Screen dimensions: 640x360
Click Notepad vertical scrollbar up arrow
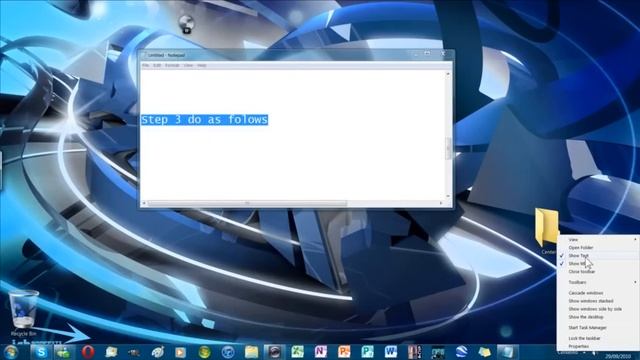point(448,75)
